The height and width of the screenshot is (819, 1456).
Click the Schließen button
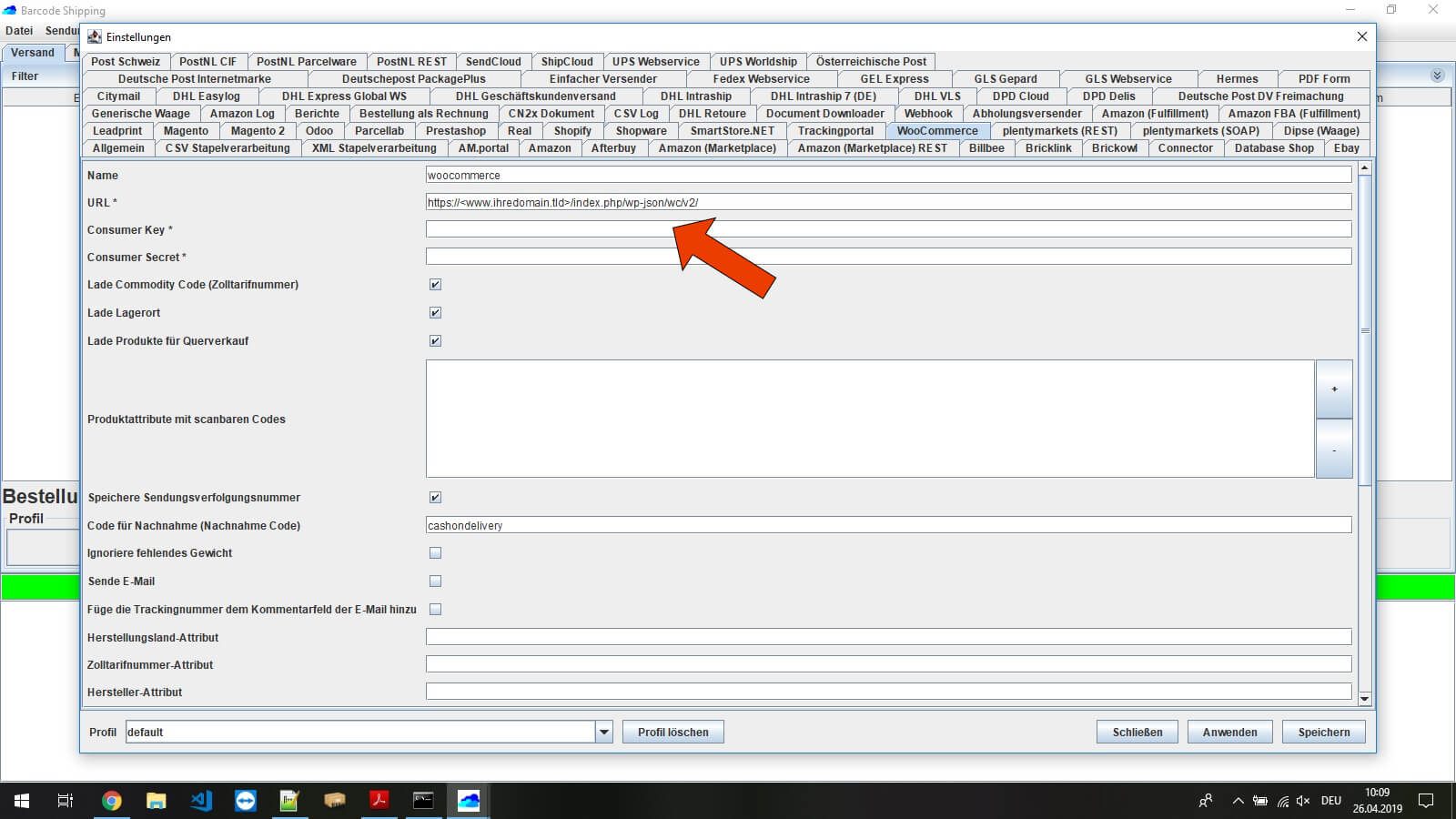(x=1137, y=732)
